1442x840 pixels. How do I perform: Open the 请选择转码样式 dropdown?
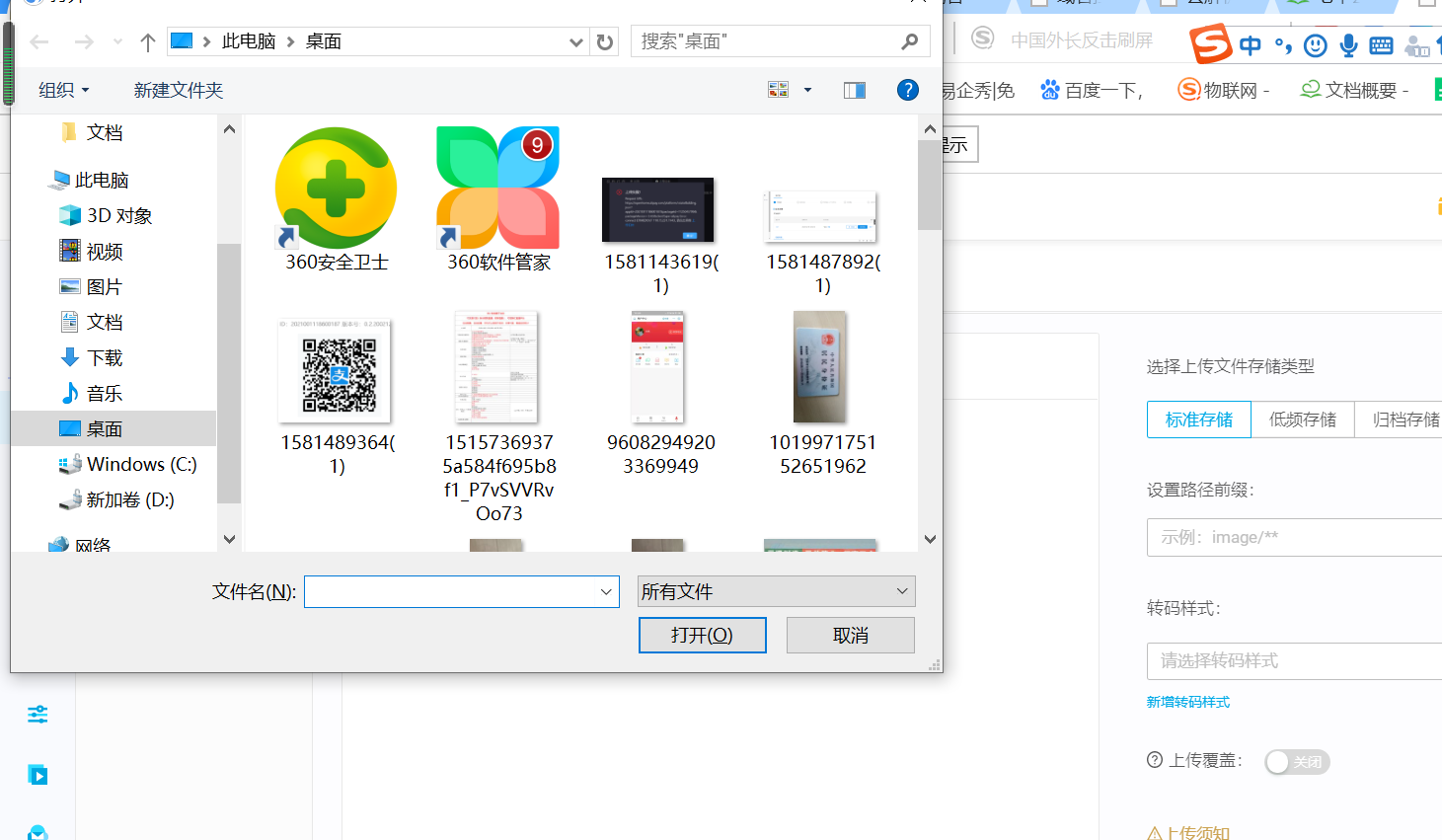click(x=1294, y=661)
